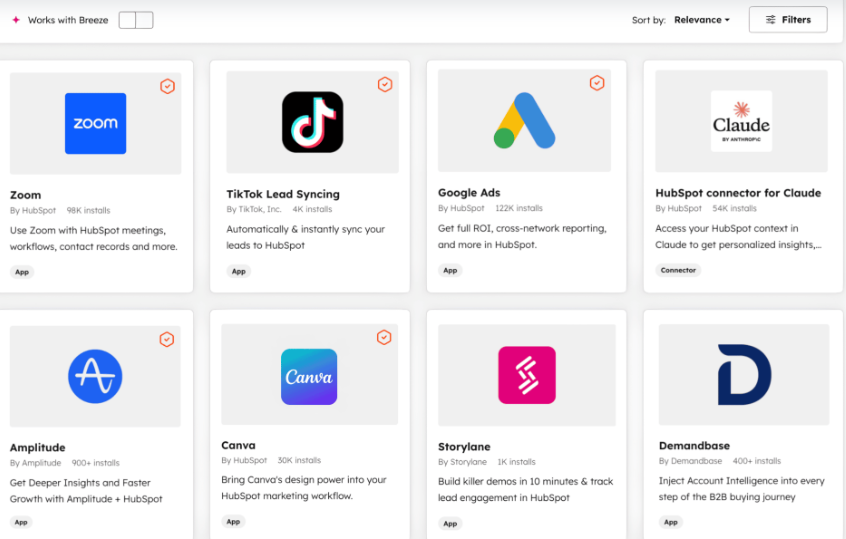Click '900+ installs' on Amplitude card
The width and height of the screenshot is (846, 539).
95,463
